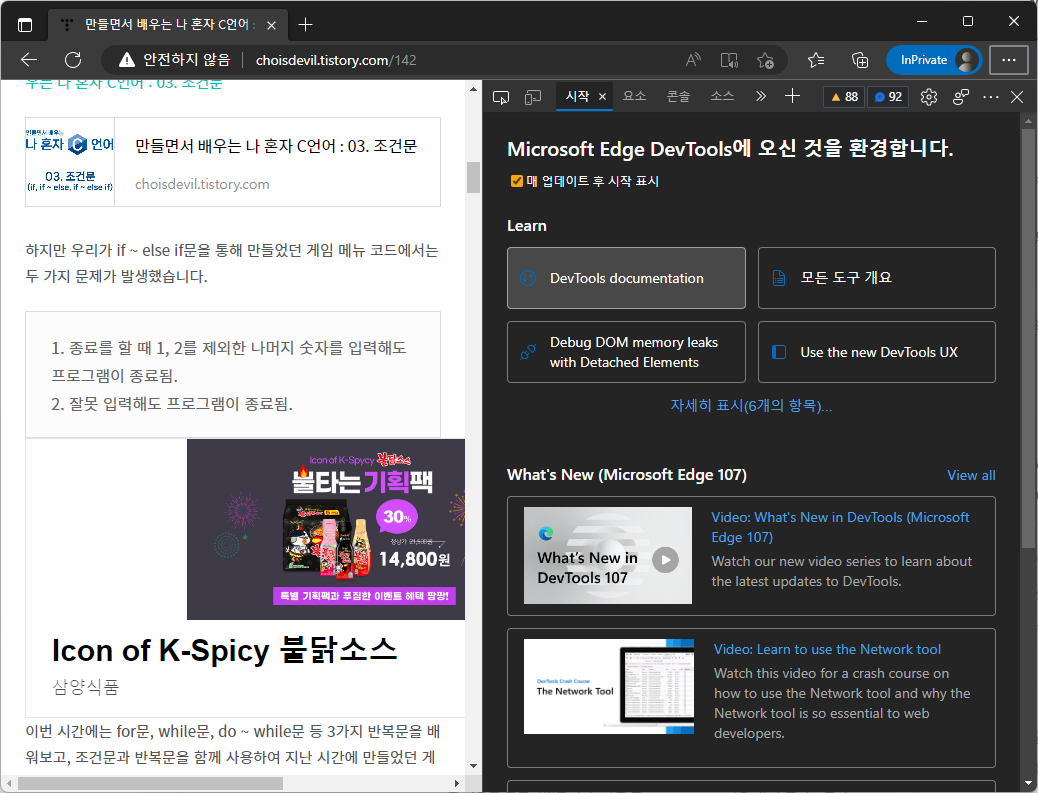The height and width of the screenshot is (793, 1038).
Task: Expand more DevTools tabs chevron
Action: tap(761, 97)
